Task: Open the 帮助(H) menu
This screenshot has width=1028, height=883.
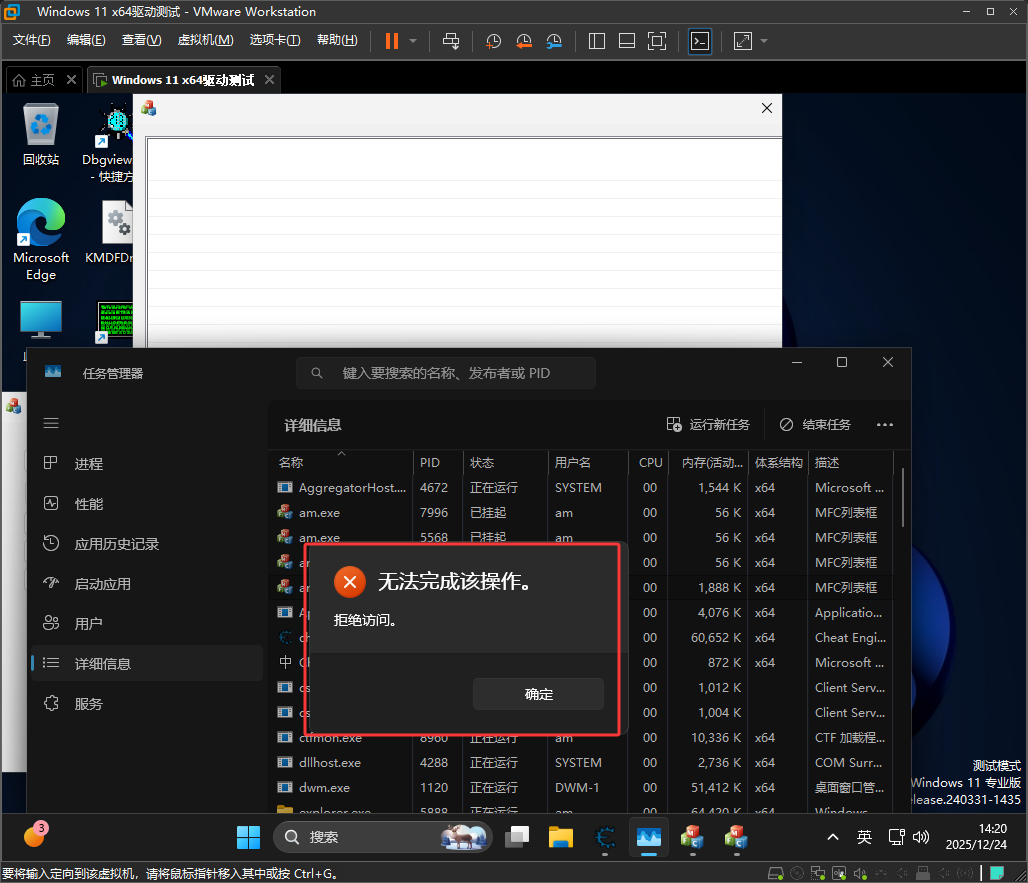Action: tap(337, 40)
